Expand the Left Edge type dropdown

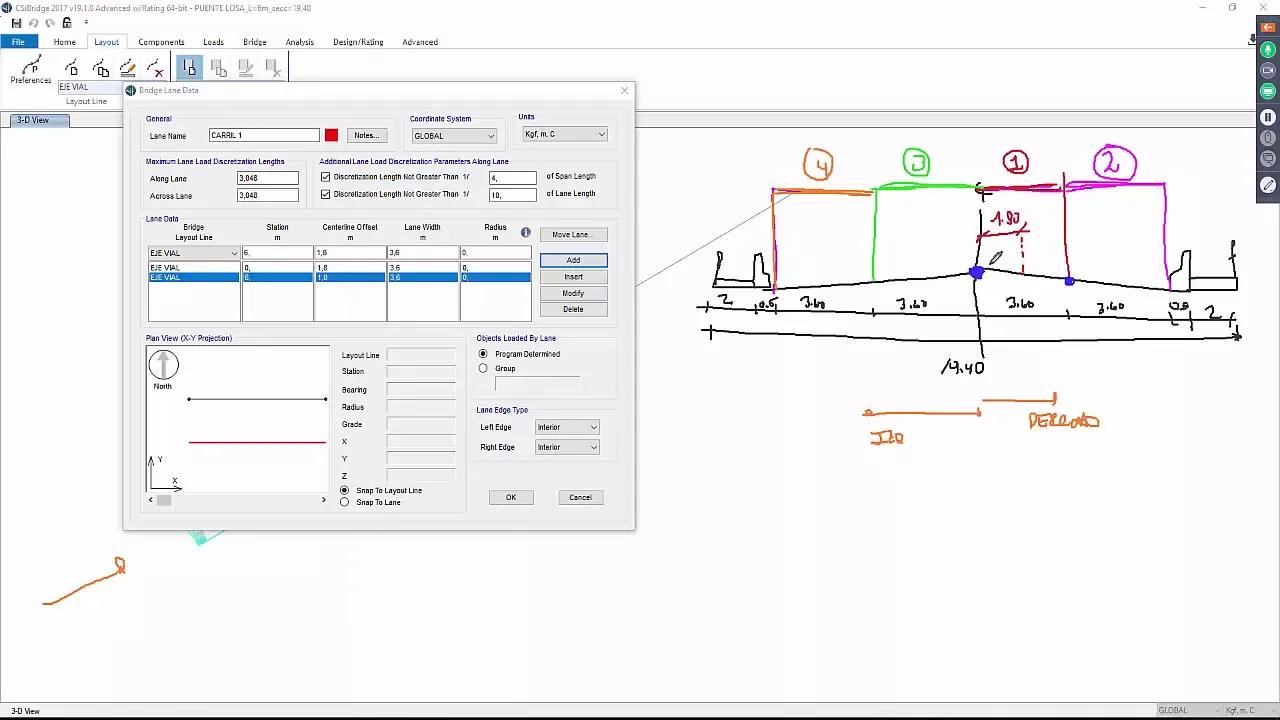[x=567, y=427]
